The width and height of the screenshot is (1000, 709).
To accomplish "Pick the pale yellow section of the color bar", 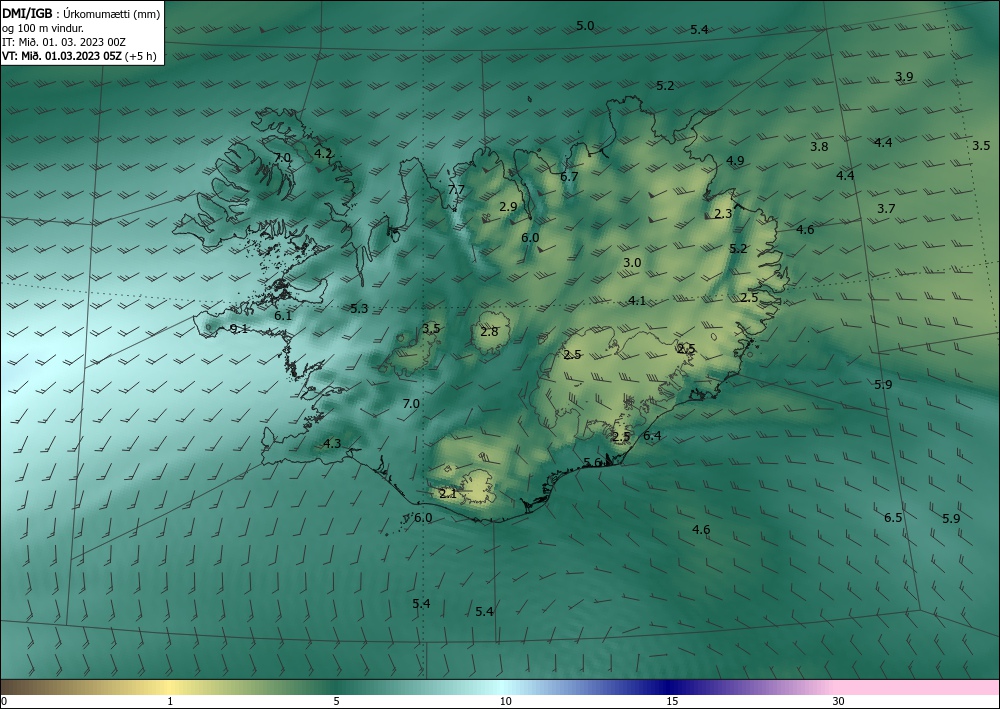I will point(170,687).
